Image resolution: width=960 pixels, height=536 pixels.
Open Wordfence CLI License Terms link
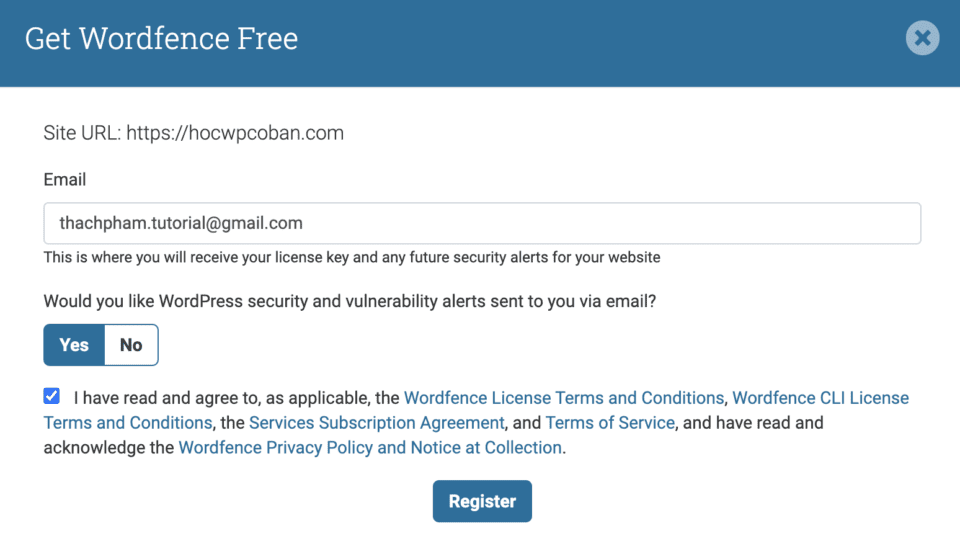tap(820, 398)
